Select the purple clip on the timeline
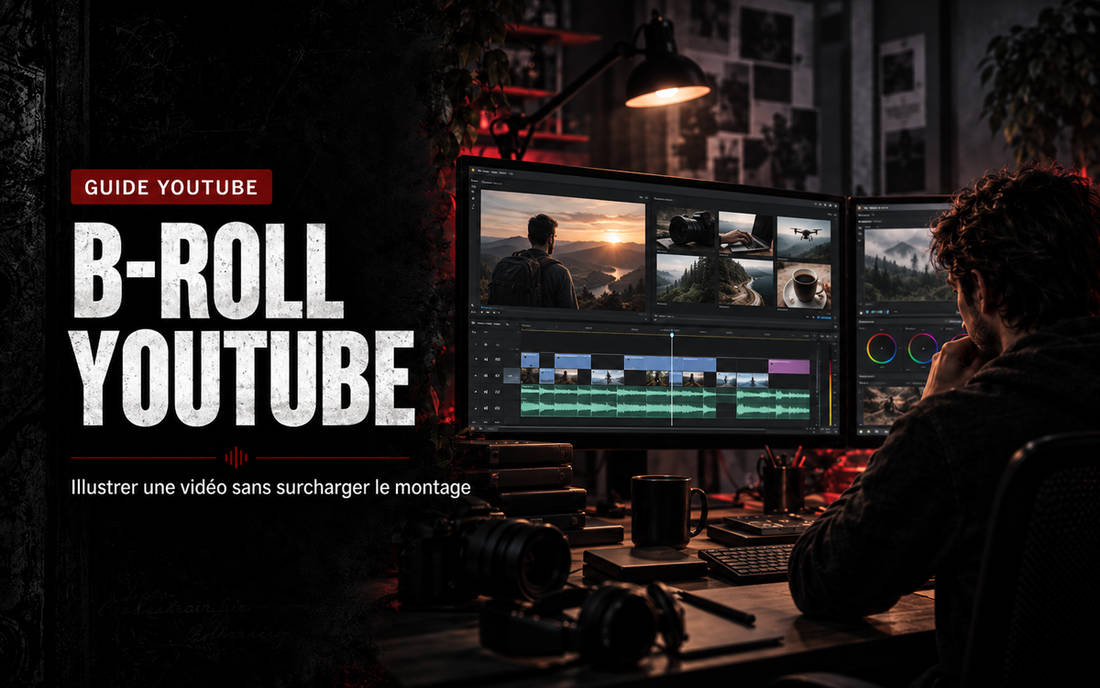Viewport: 1100px width, 688px height. click(789, 366)
